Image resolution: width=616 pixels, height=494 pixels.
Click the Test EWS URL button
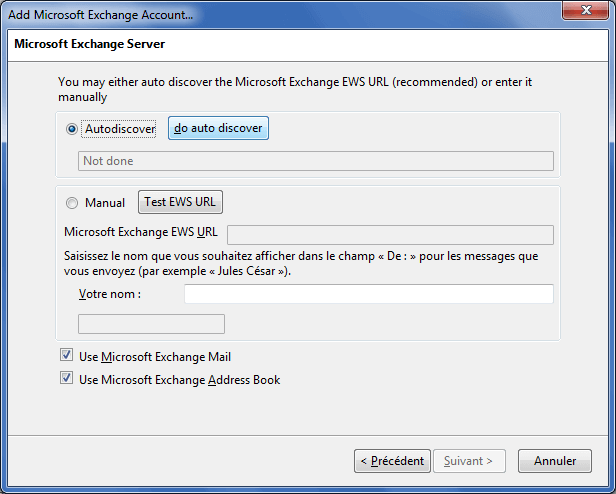pyautogui.click(x=180, y=202)
